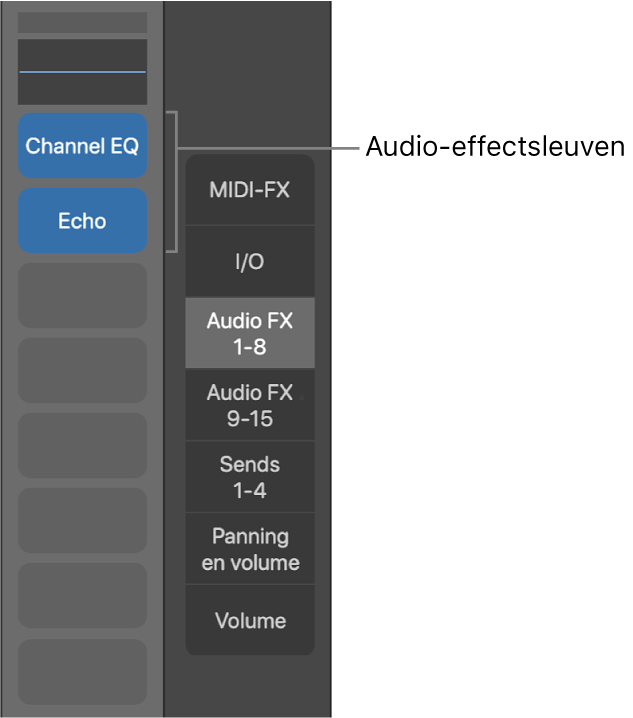Select the second empty slot below Echo
This screenshot has width=633, height=718.
[82, 370]
